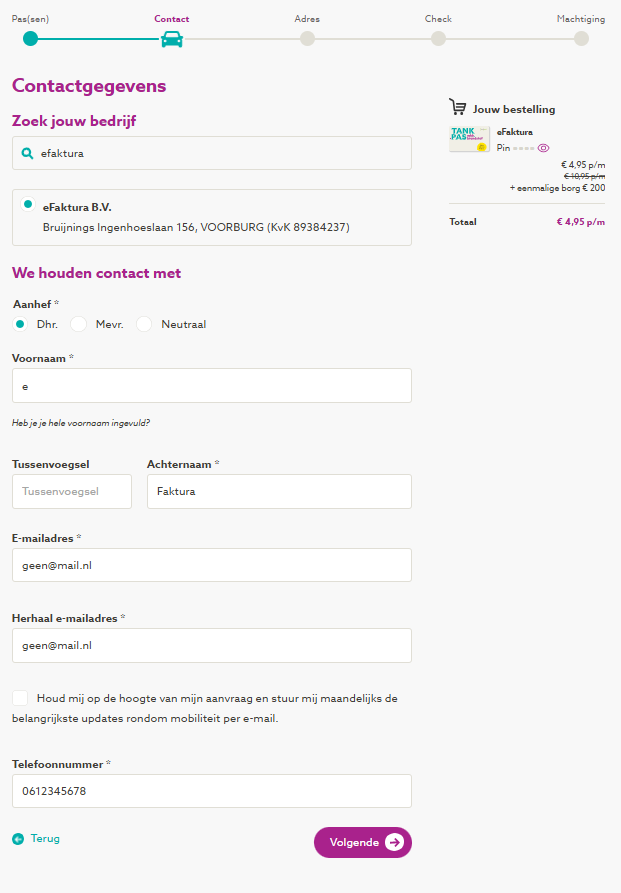Viewport: 621px width, 893px height.
Task: Click the car icon on the Contact step
Action: coord(172,39)
